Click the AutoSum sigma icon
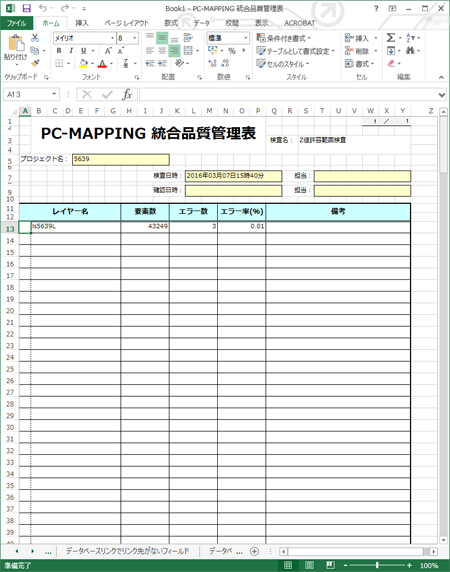The height and width of the screenshot is (572, 450). 391,38
